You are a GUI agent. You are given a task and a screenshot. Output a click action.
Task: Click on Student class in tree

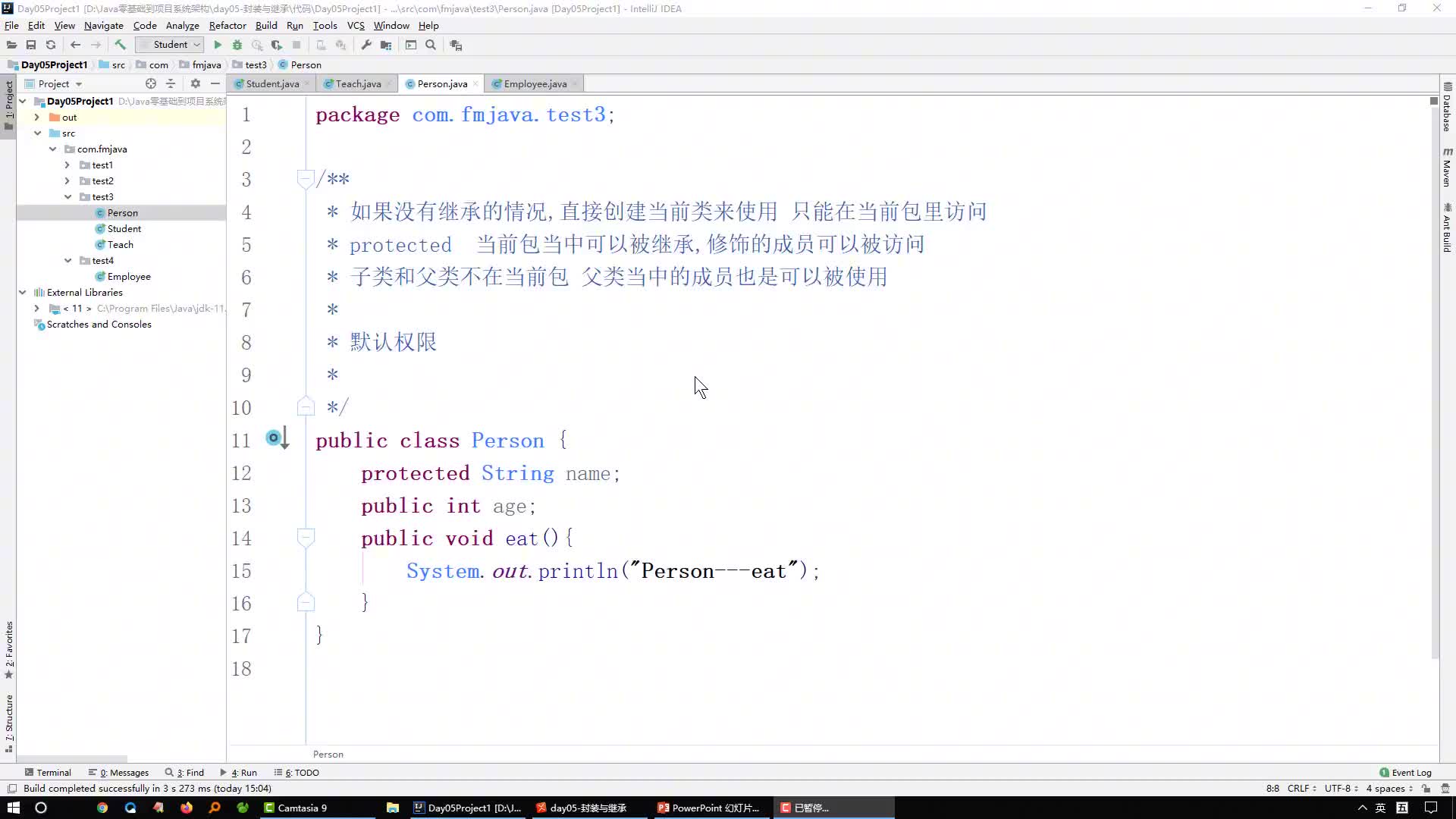tap(124, 228)
